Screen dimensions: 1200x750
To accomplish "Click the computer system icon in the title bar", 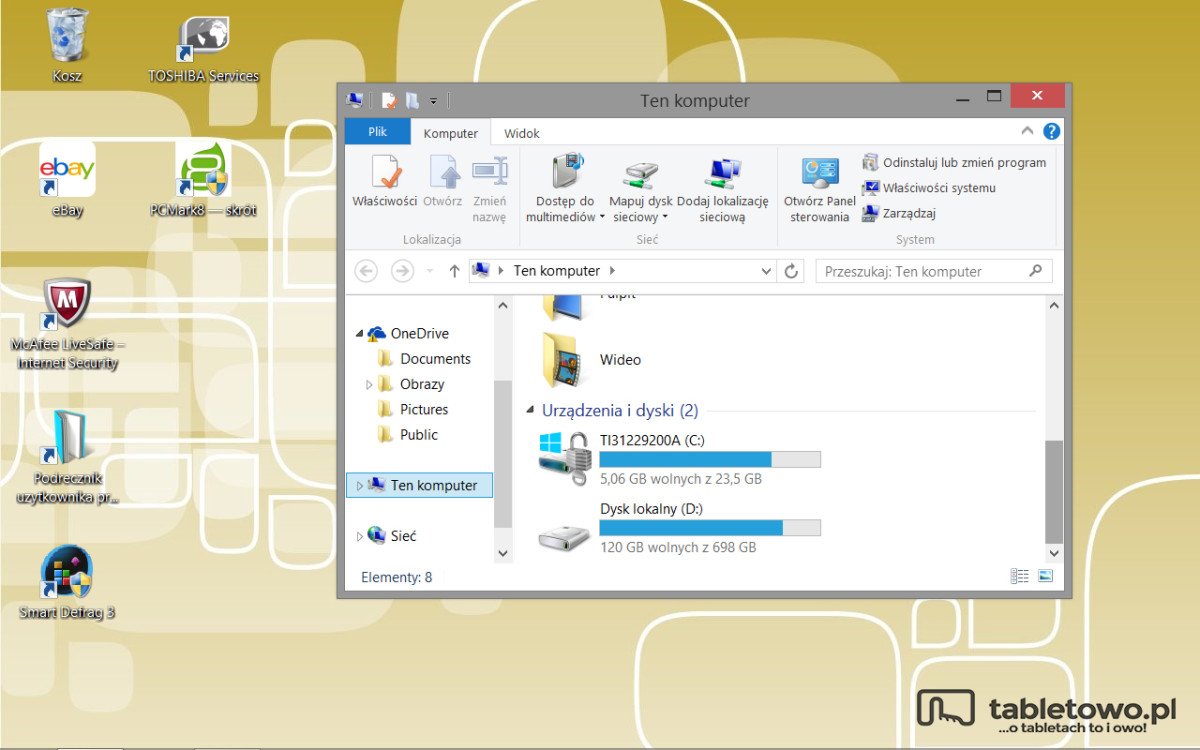I will click(355, 100).
